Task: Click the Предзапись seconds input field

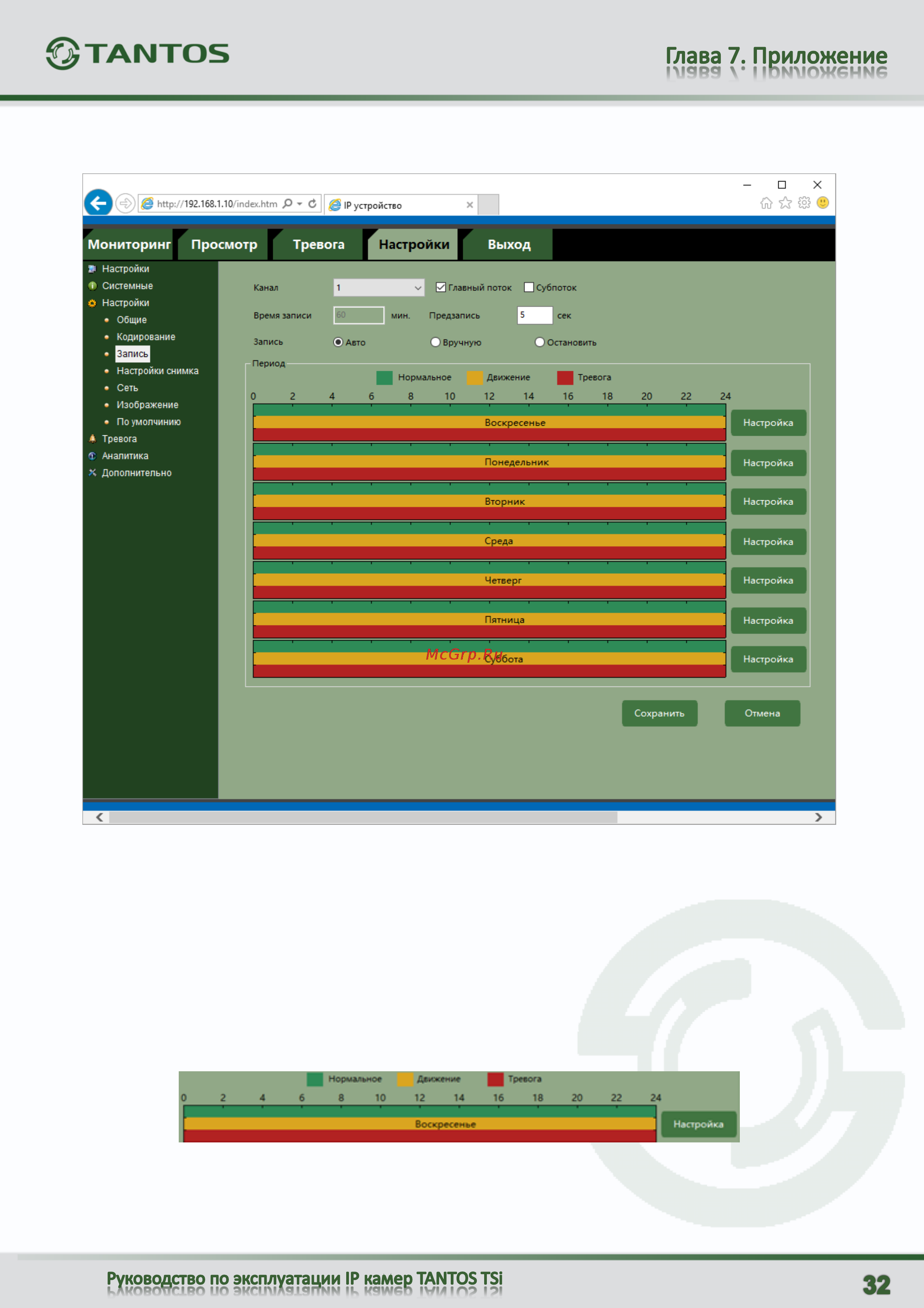Action: 535,315
